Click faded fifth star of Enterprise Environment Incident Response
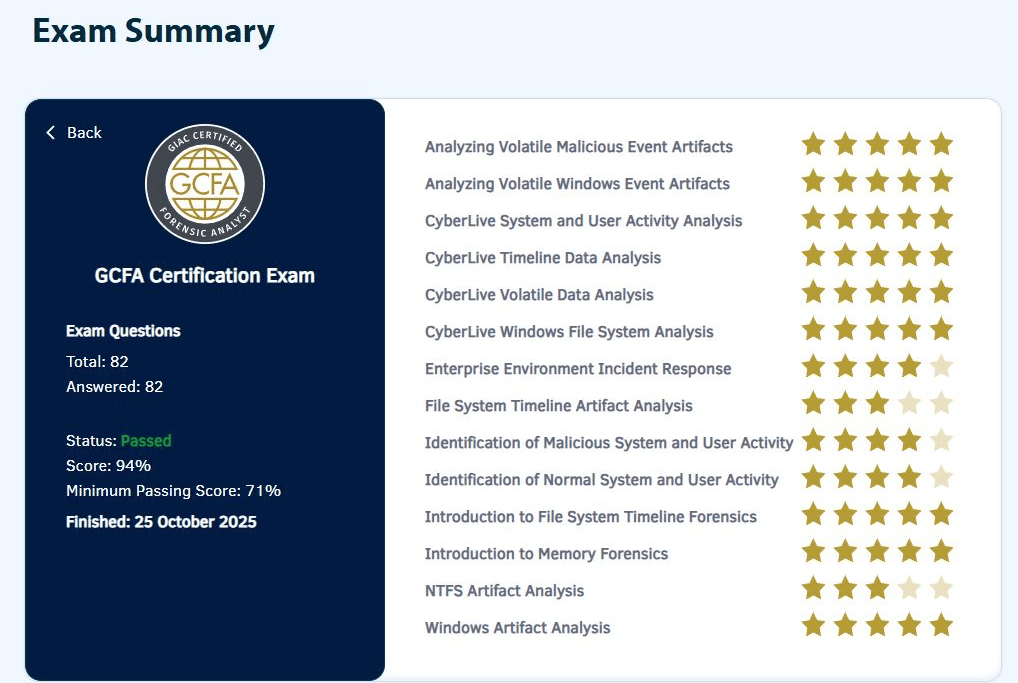1018x683 pixels. pyautogui.click(x=941, y=366)
